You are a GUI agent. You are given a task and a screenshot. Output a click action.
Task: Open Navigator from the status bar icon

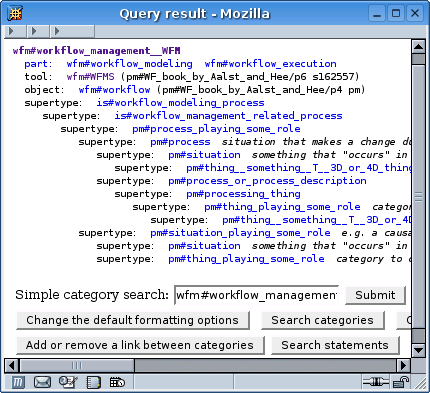[18, 382]
